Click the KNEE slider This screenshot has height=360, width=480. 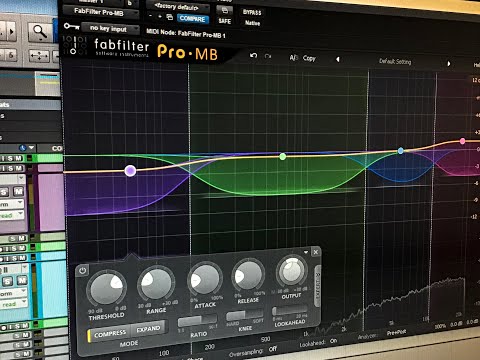(245, 314)
